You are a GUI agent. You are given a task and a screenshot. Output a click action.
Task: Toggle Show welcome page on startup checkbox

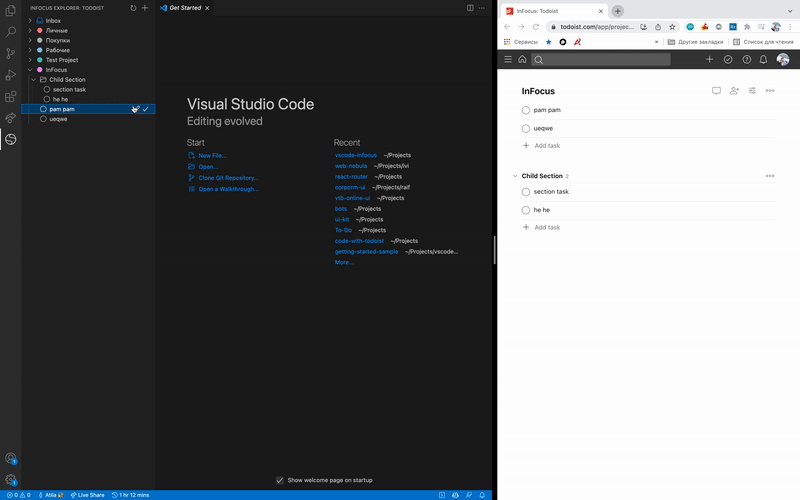(280, 480)
